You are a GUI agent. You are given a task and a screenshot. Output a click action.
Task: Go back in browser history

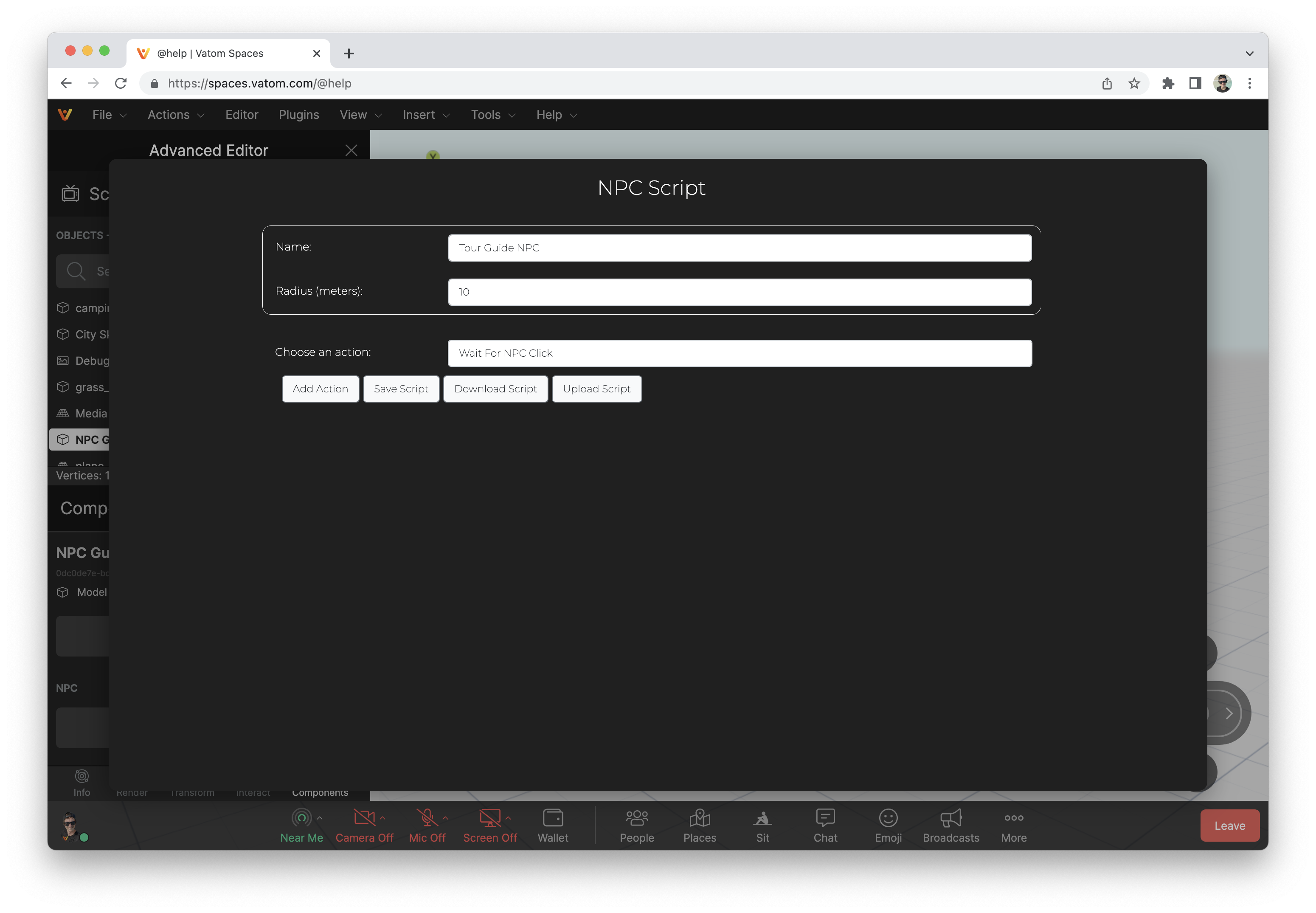(66, 84)
